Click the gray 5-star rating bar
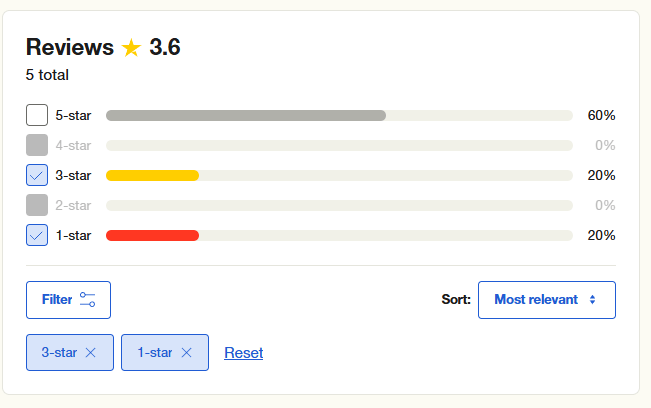651x408 pixels. 246,115
